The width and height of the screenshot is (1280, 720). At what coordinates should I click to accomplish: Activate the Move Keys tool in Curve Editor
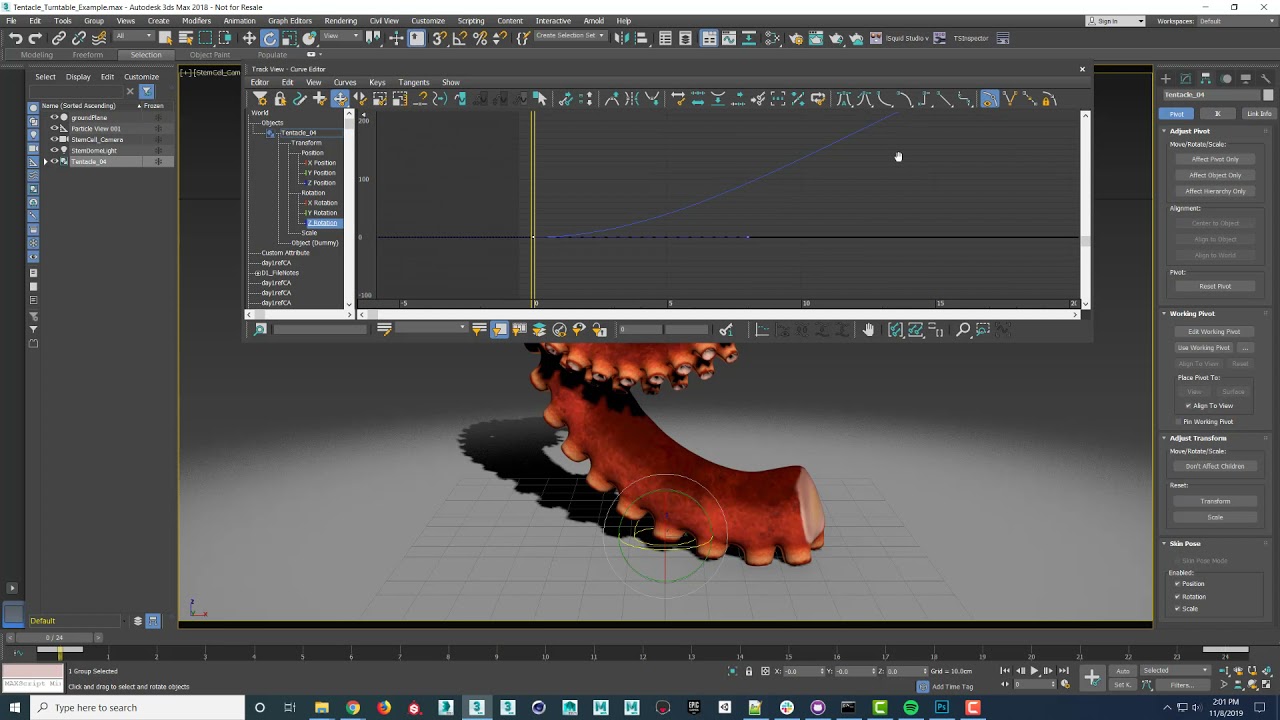click(340, 98)
